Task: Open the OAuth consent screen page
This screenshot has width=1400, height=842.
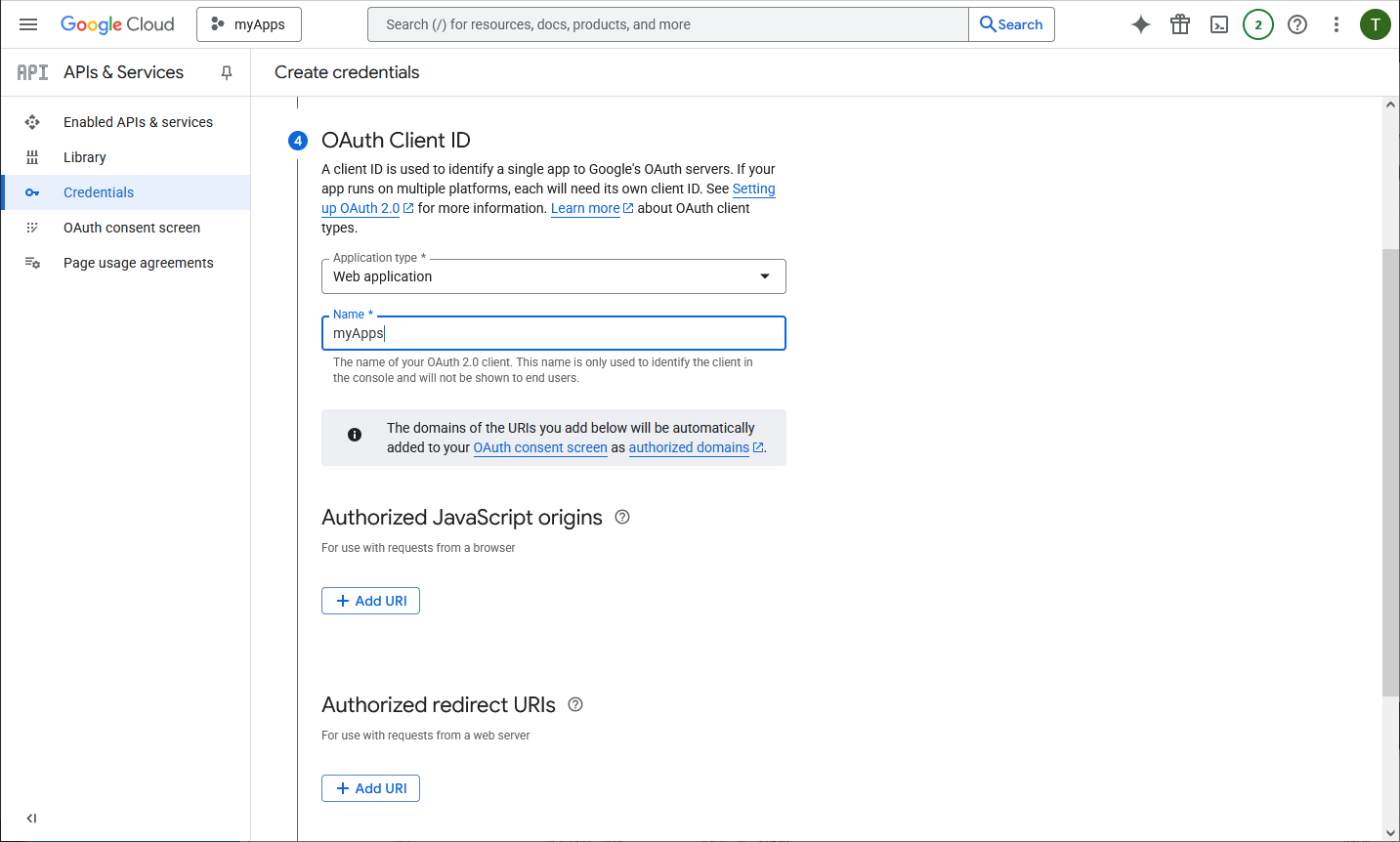Action: [132, 228]
